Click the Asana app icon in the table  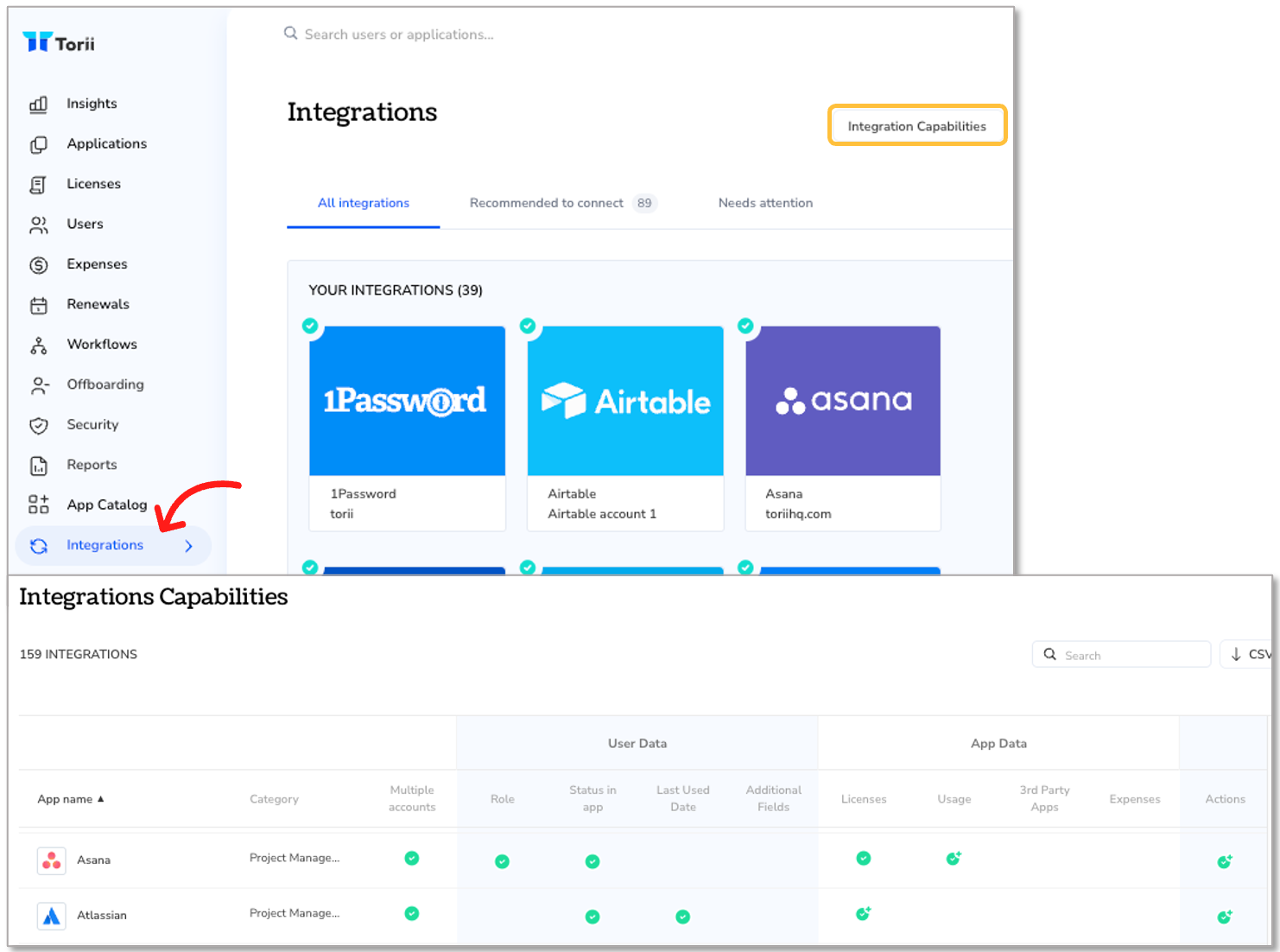tap(52, 860)
